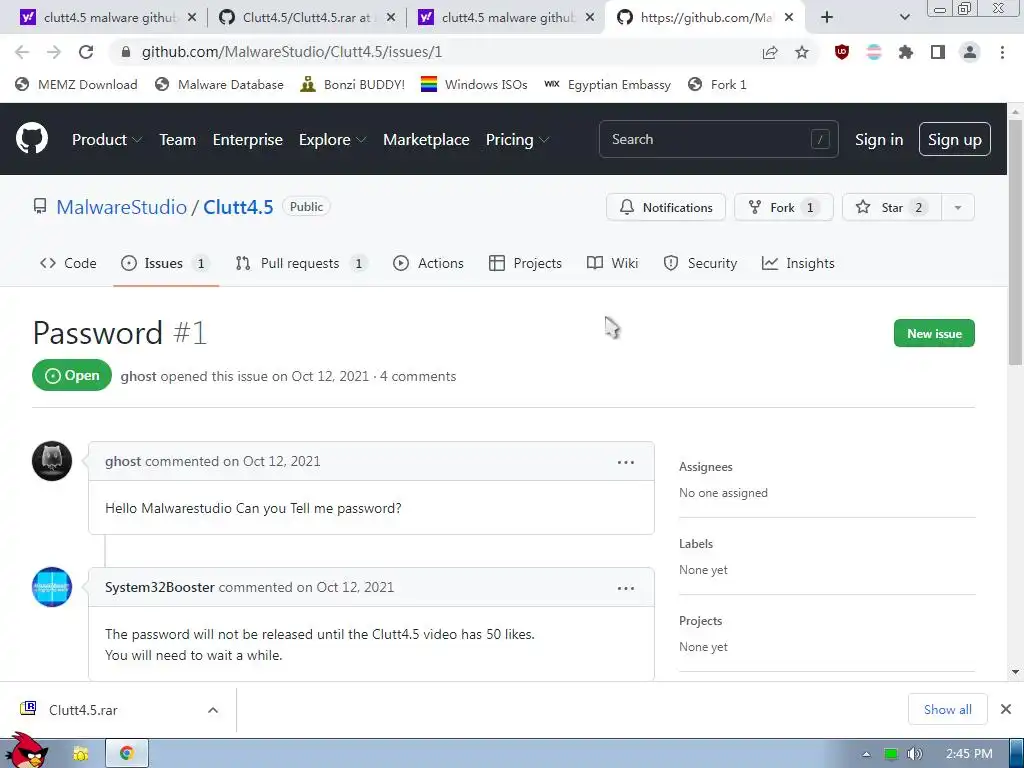Click the Notifications button

pos(665,208)
